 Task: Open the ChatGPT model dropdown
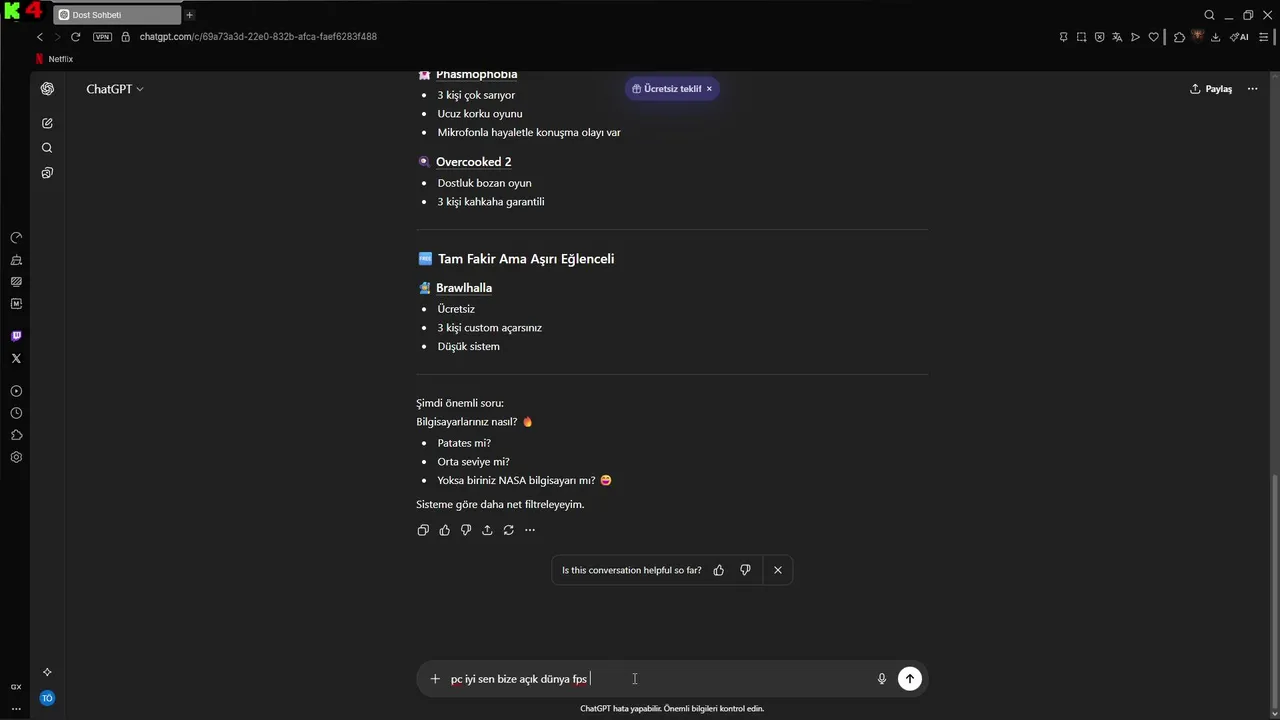(114, 89)
